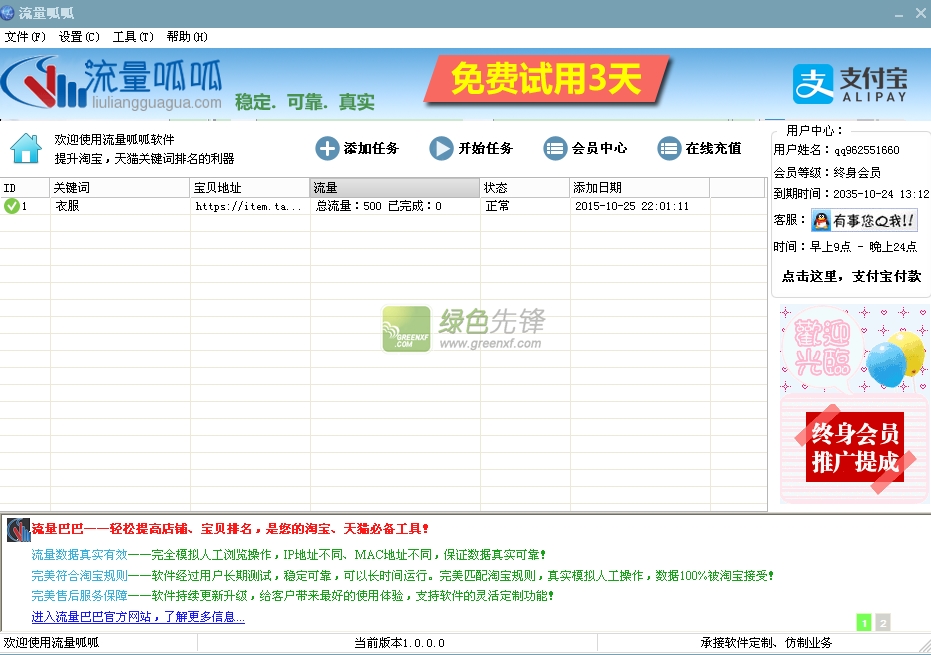931x655 pixels.
Task: Click the Alipay 支付宝 logo
Action: point(850,84)
